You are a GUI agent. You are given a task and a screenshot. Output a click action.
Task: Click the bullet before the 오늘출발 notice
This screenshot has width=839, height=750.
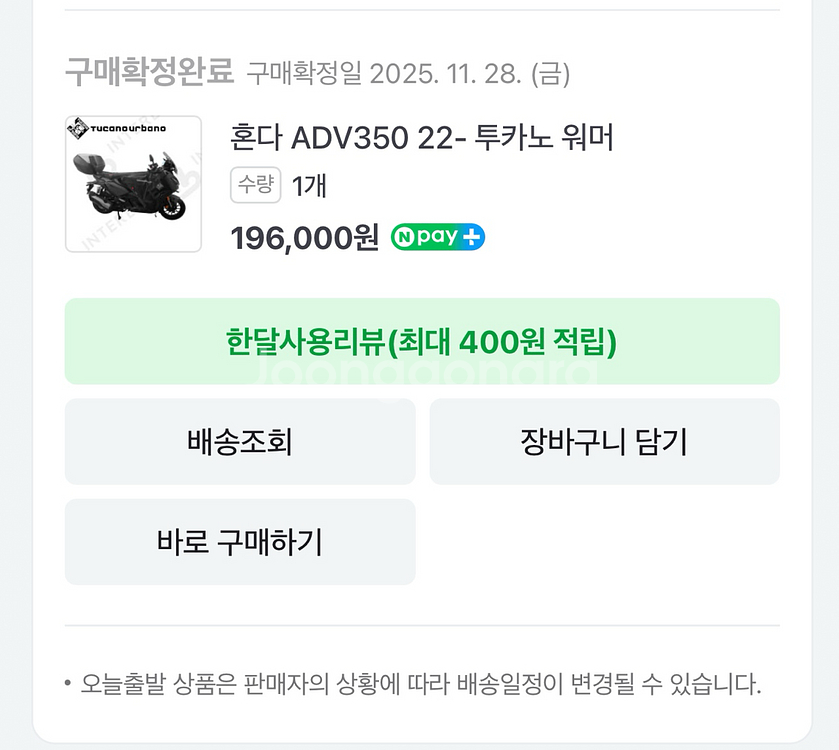68,685
